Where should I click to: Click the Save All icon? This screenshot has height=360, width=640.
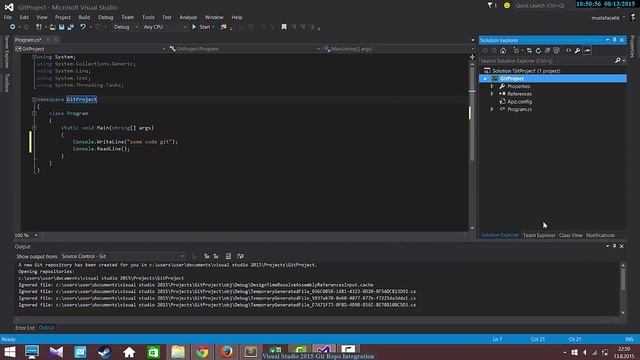click(x=71, y=27)
